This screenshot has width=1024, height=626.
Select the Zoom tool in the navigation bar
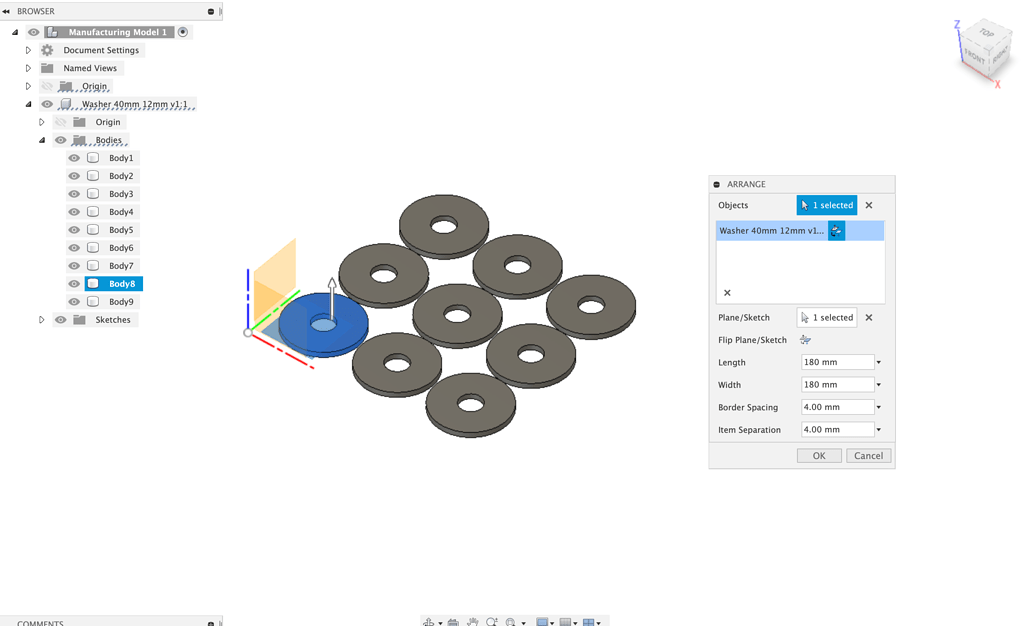(492, 621)
